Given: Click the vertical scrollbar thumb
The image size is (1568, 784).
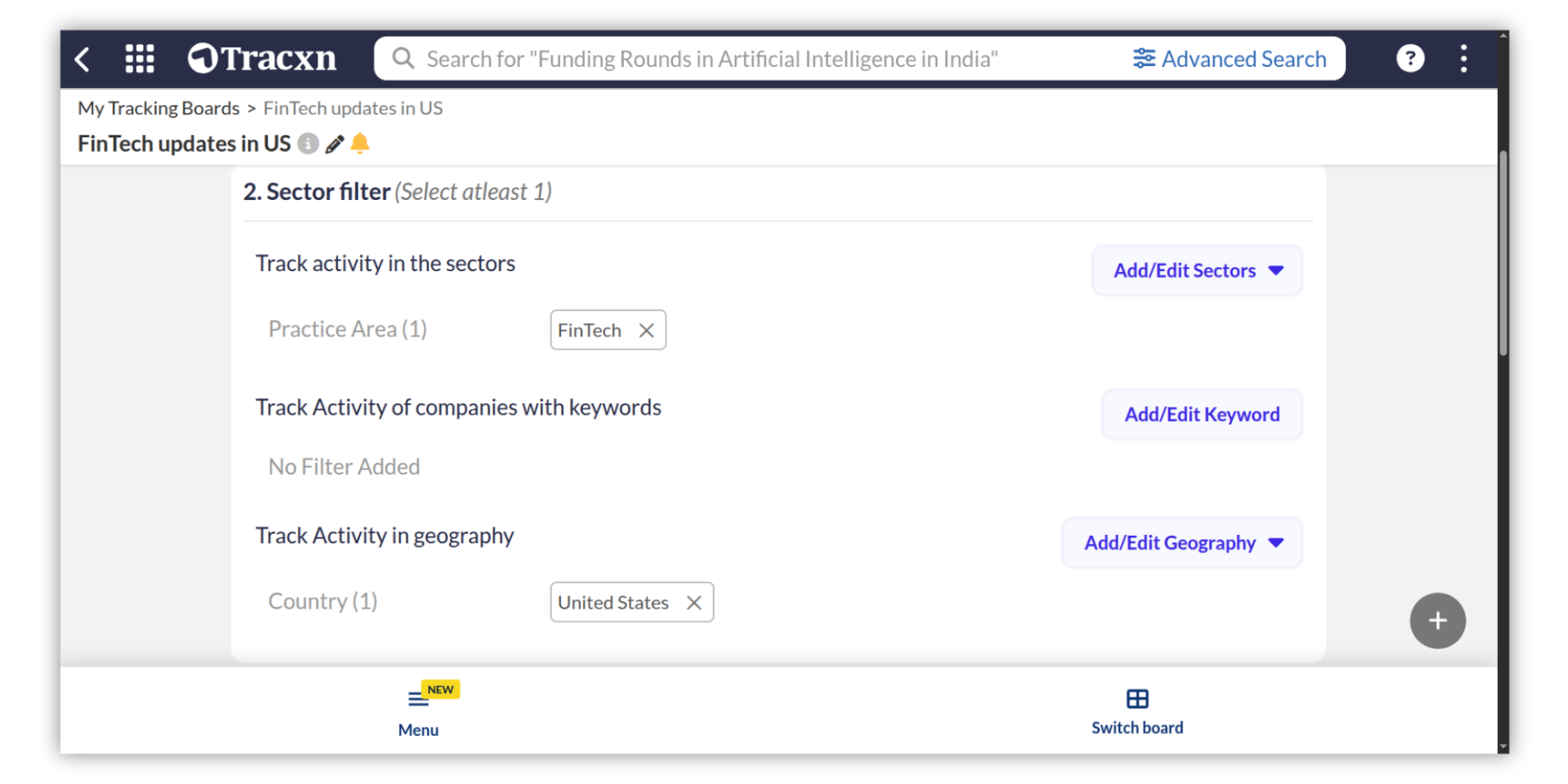Looking at the screenshot, I should point(1503,253).
